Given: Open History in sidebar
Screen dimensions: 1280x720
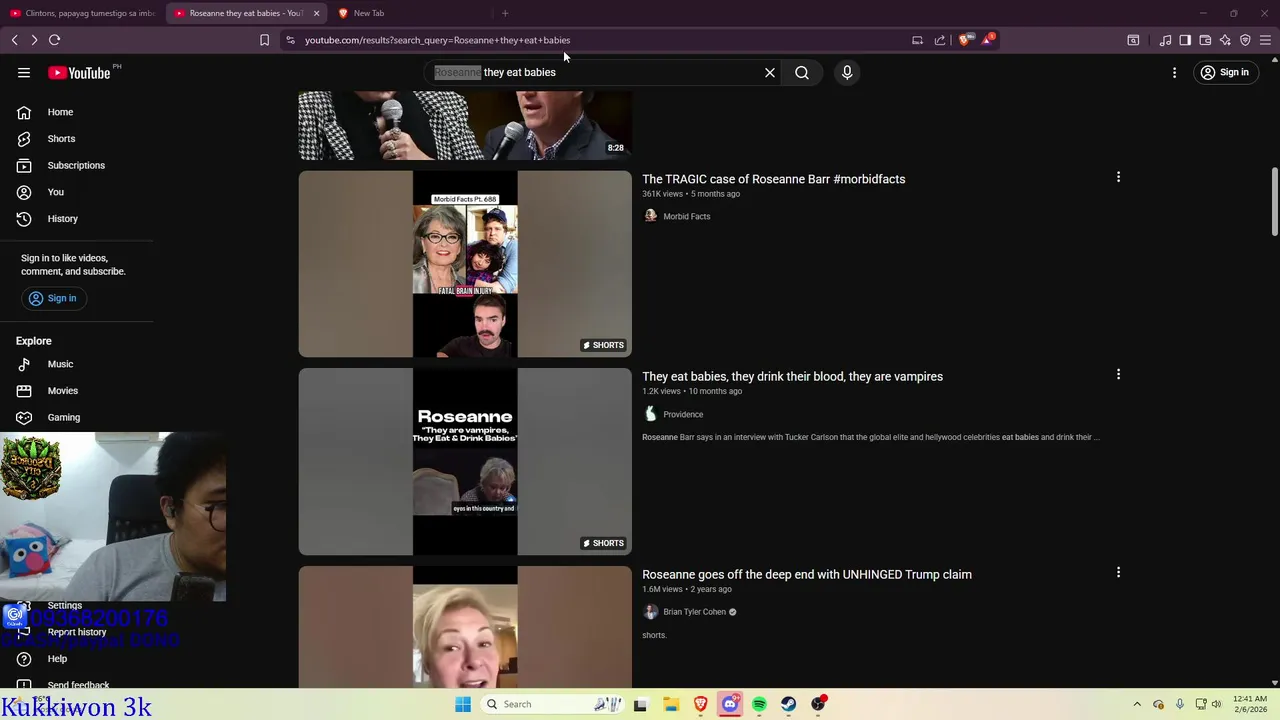Looking at the screenshot, I should point(62,219).
